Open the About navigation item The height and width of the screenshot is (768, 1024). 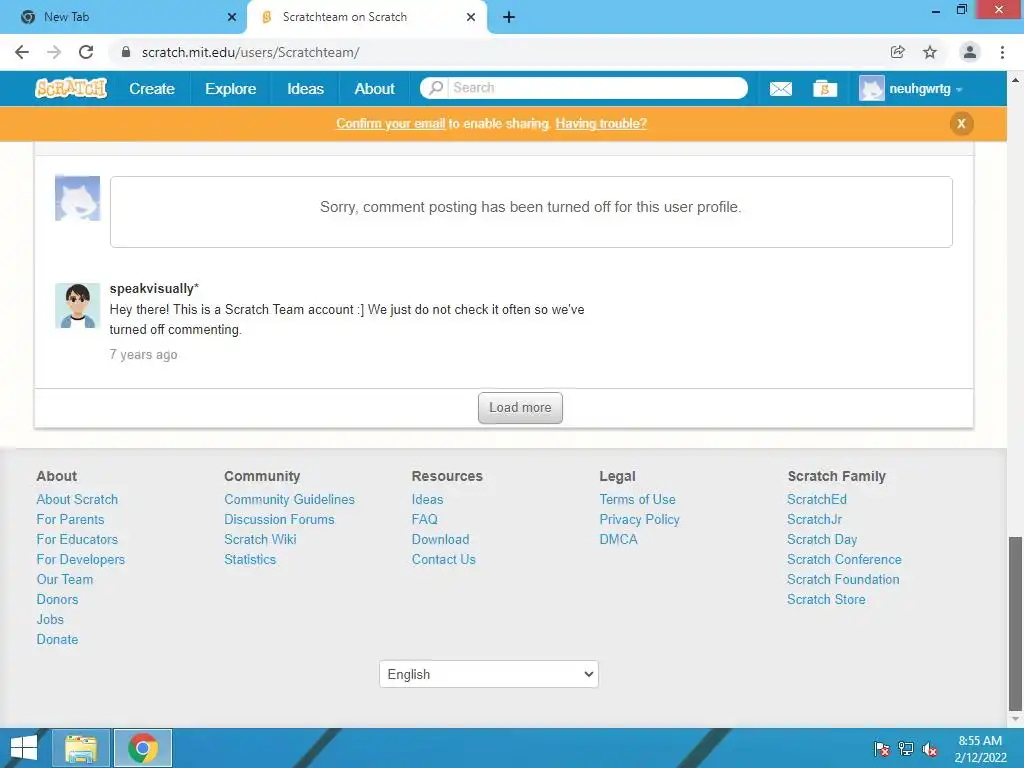pyautogui.click(x=374, y=89)
